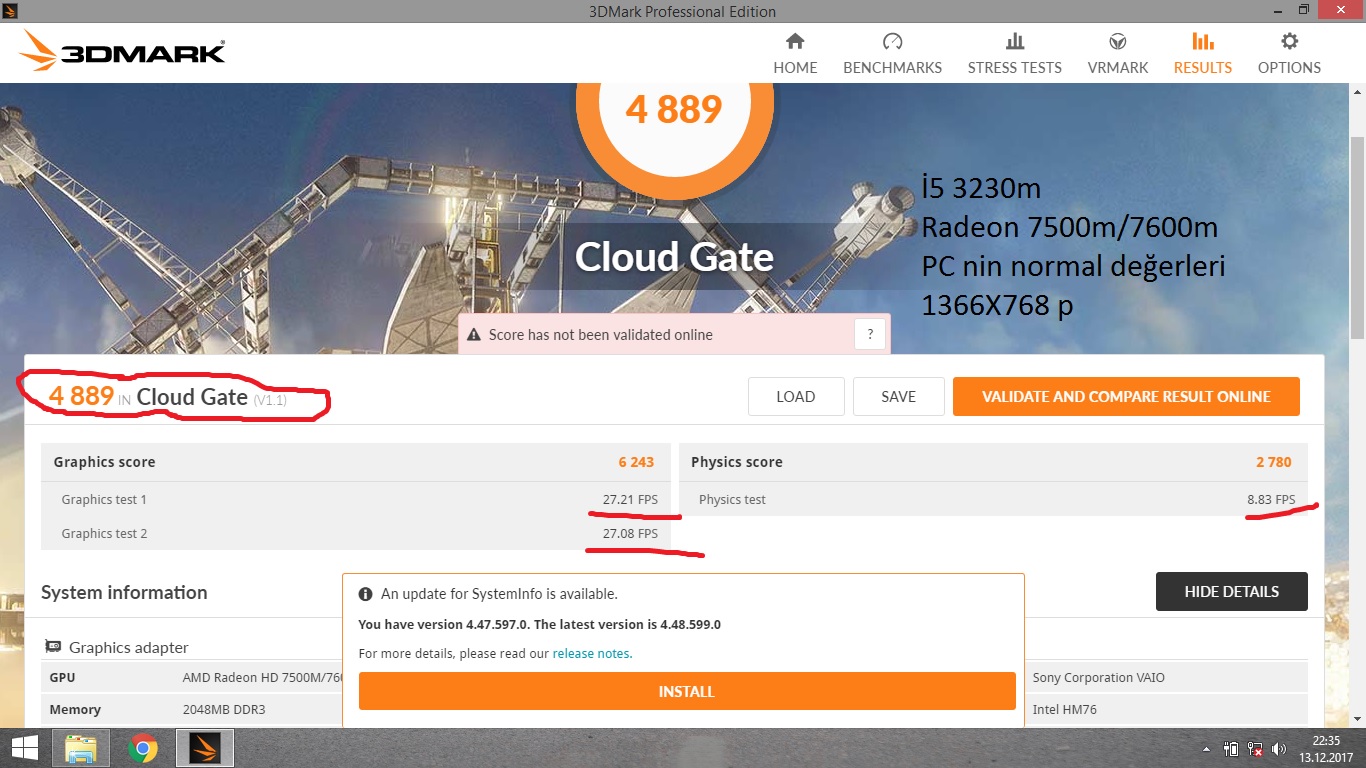Show hidden tray icons arrow
Screen dimensions: 1366x768
coord(1207,748)
